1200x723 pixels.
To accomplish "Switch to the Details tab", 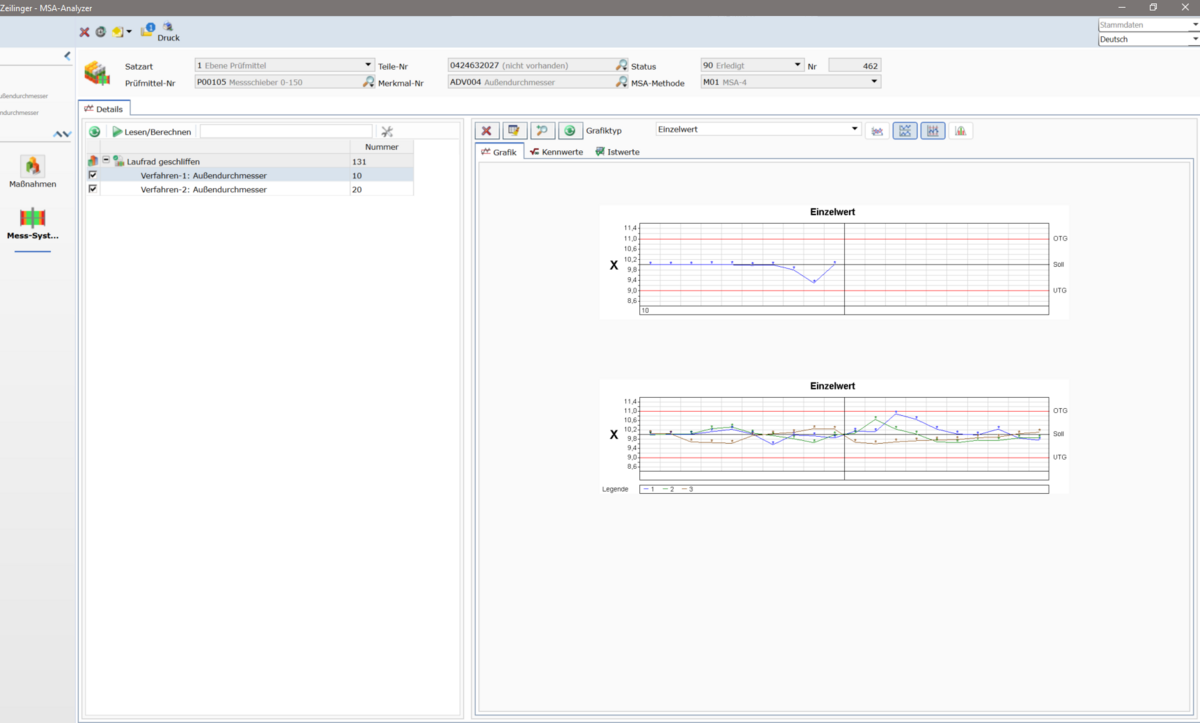I will (x=104, y=108).
